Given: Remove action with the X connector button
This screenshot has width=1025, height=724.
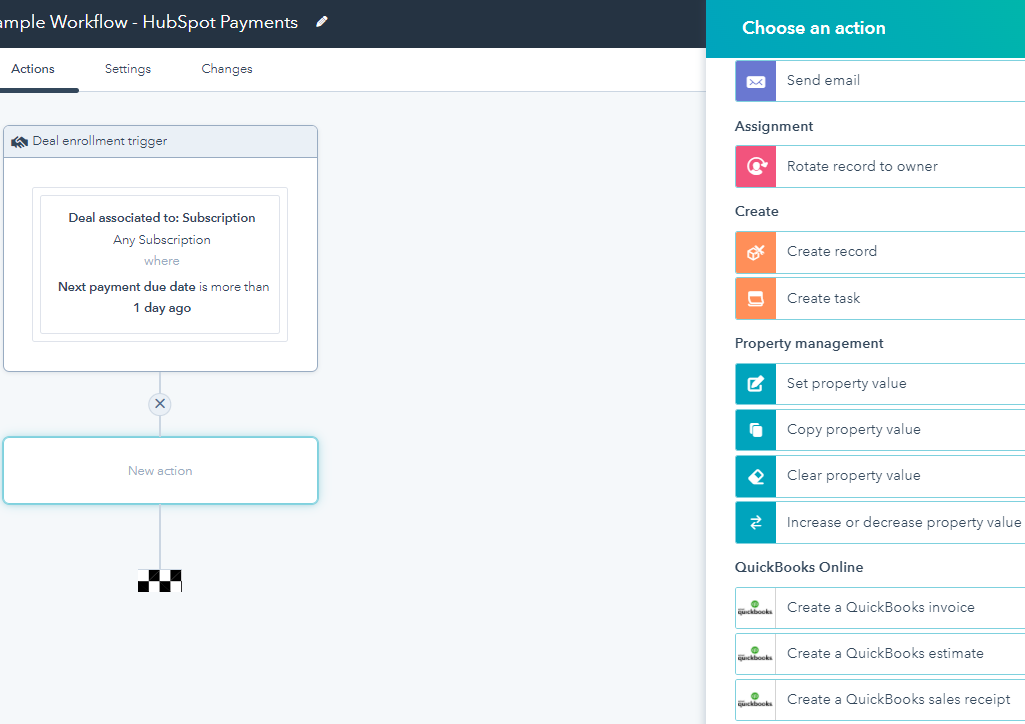Looking at the screenshot, I should tap(160, 404).
